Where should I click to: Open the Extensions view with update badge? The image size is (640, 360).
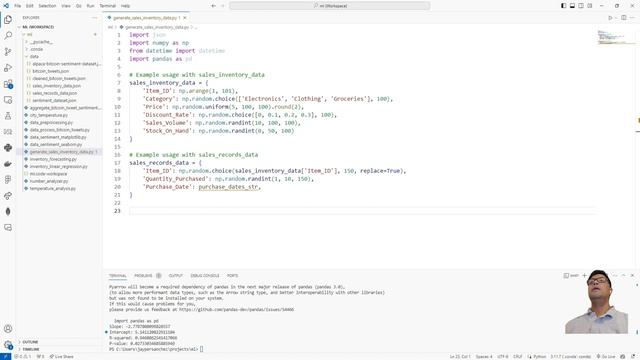click(8, 84)
